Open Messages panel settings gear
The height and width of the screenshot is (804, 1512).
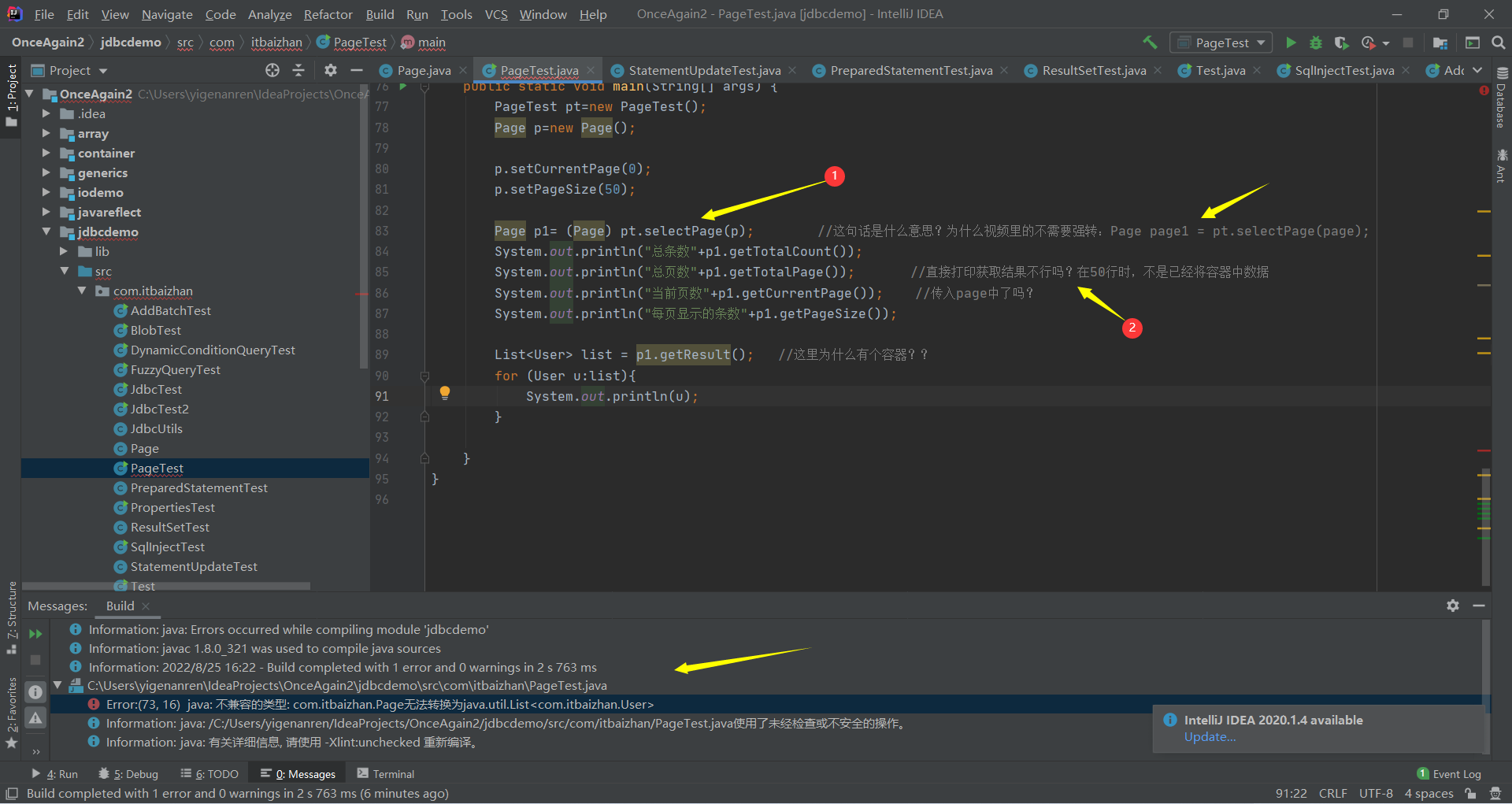(1453, 606)
